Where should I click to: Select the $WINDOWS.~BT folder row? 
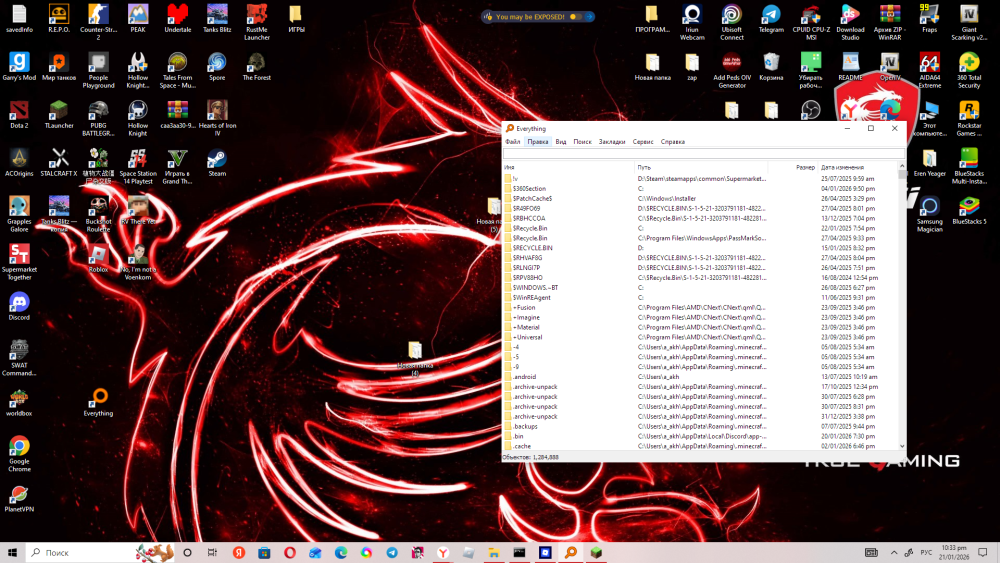point(700,288)
